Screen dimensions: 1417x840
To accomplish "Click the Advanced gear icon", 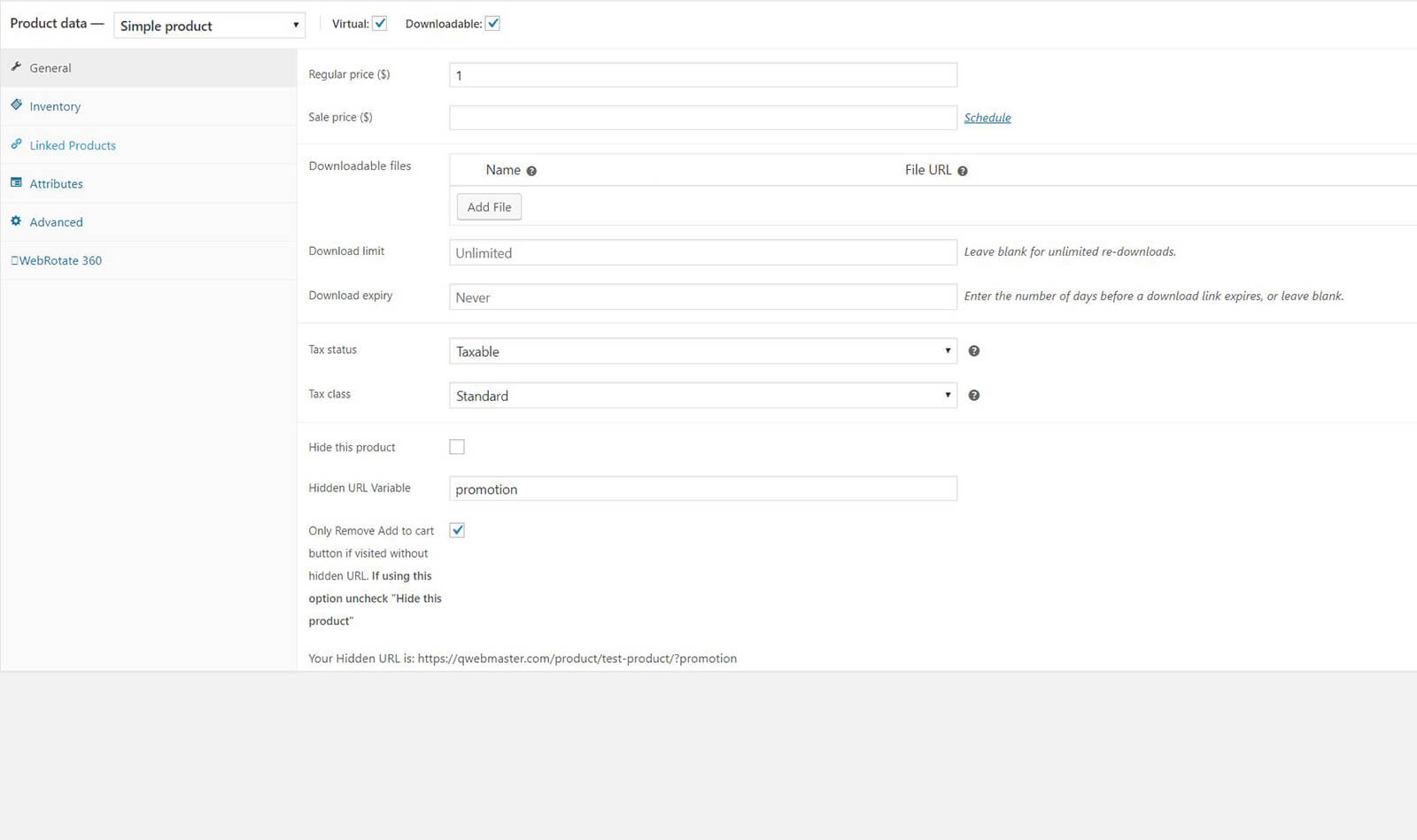I will click(x=16, y=221).
